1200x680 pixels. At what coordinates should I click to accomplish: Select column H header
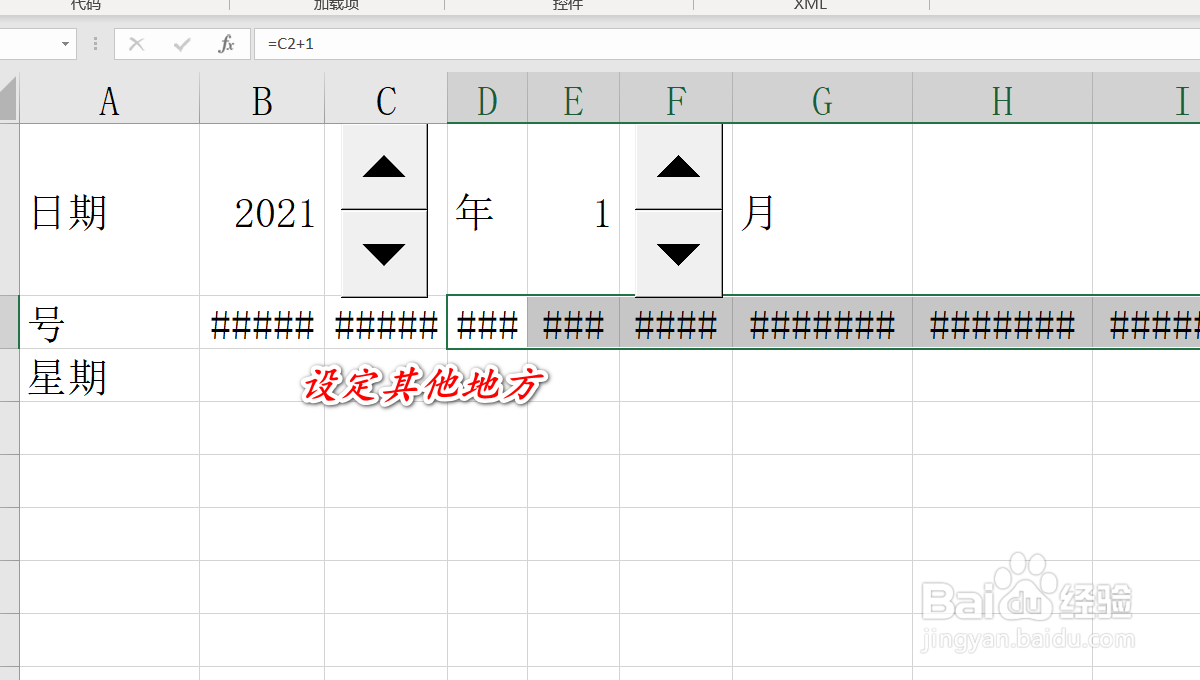click(x=1002, y=100)
